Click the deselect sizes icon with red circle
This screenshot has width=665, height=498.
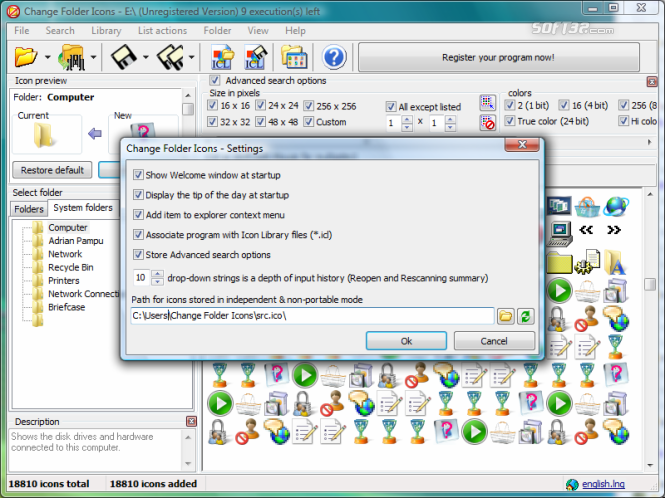pyautogui.click(x=487, y=123)
